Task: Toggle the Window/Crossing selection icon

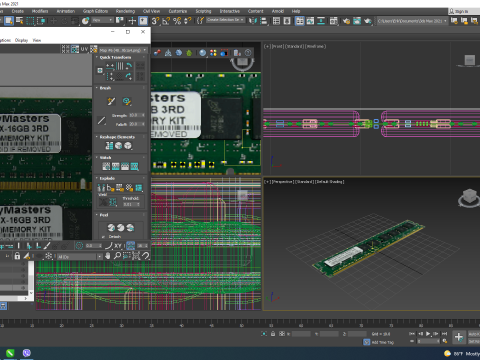Action: tap(41, 21)
